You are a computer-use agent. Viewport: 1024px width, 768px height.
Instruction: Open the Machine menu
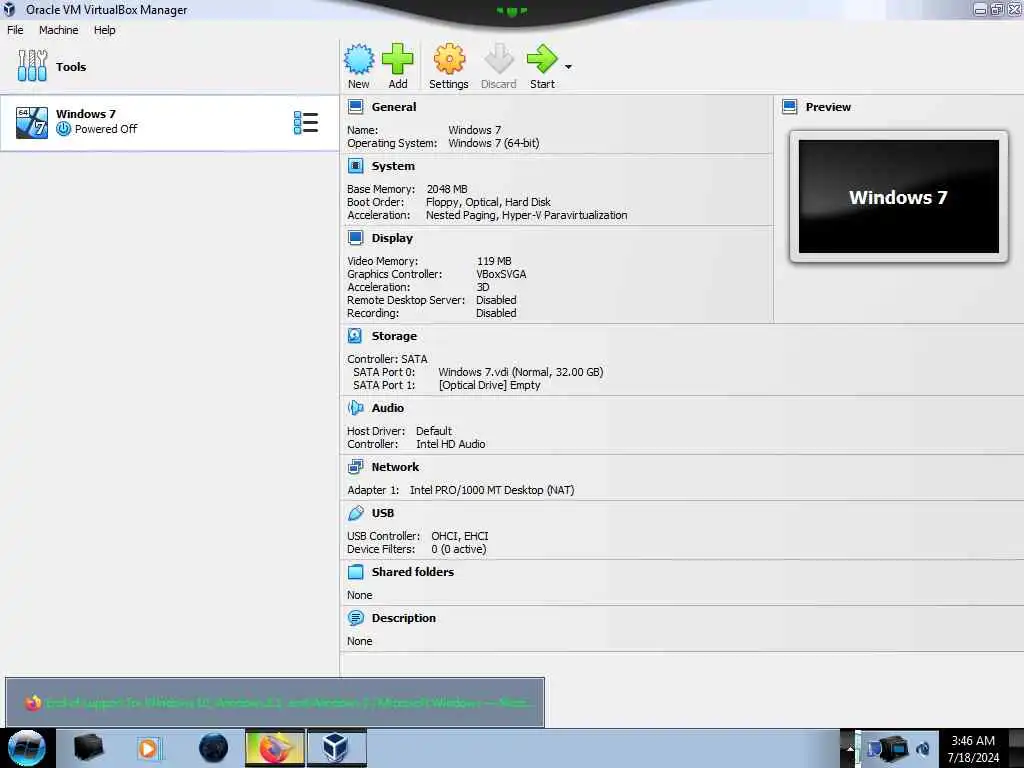click(58, 30)
